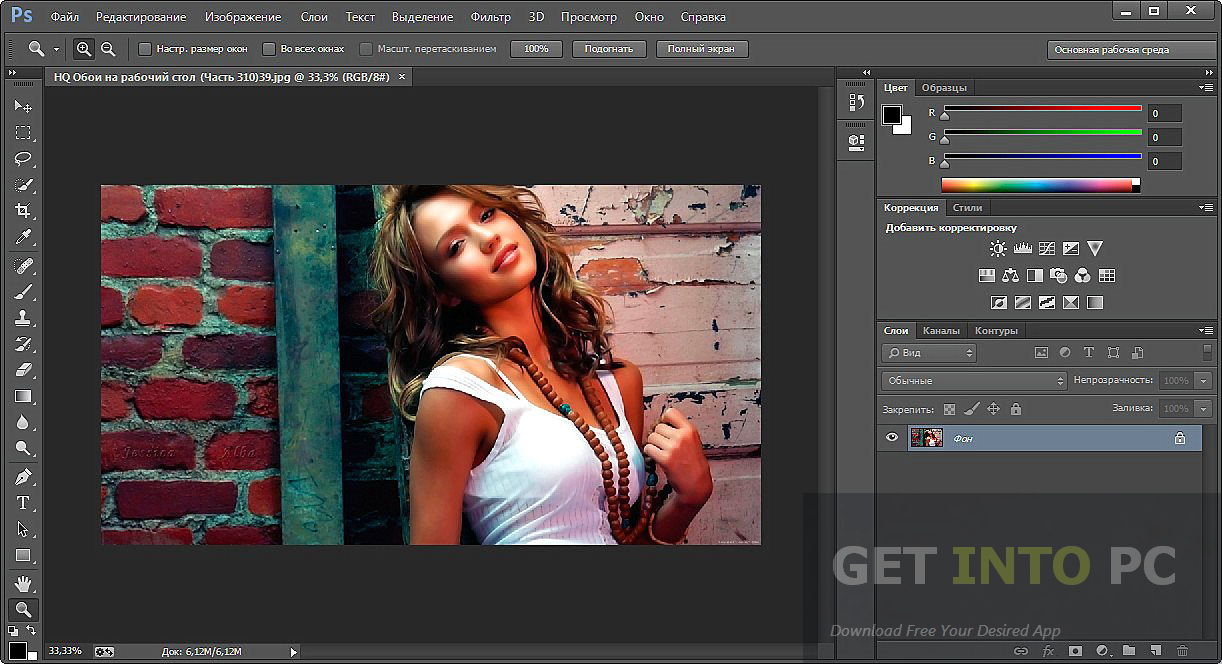Select the Zoom tool in the toolbox

pyautogui.click(x=22, y=609)
